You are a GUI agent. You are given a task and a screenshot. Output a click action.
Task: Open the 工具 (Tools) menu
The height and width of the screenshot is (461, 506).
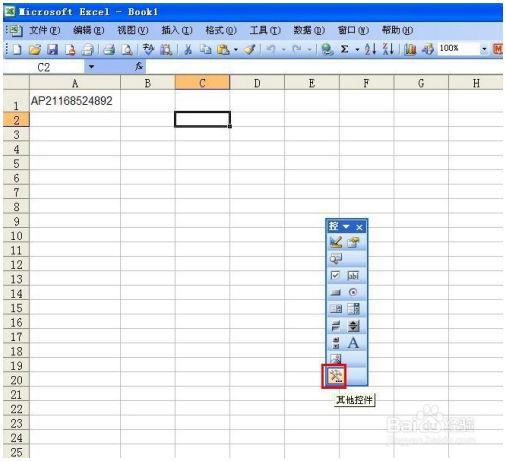click(x=265, y=31)
